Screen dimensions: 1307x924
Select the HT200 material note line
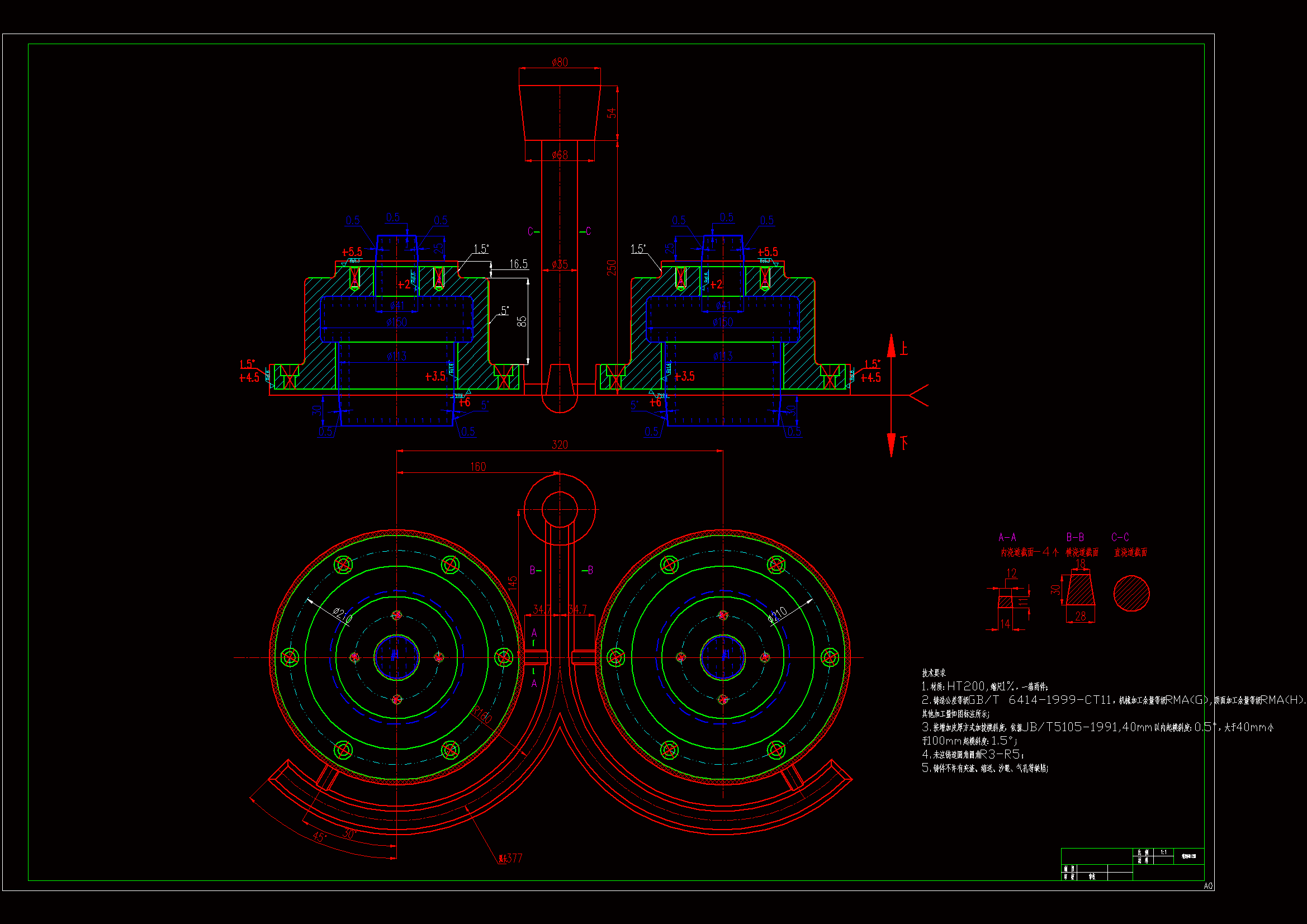(985, 686)
